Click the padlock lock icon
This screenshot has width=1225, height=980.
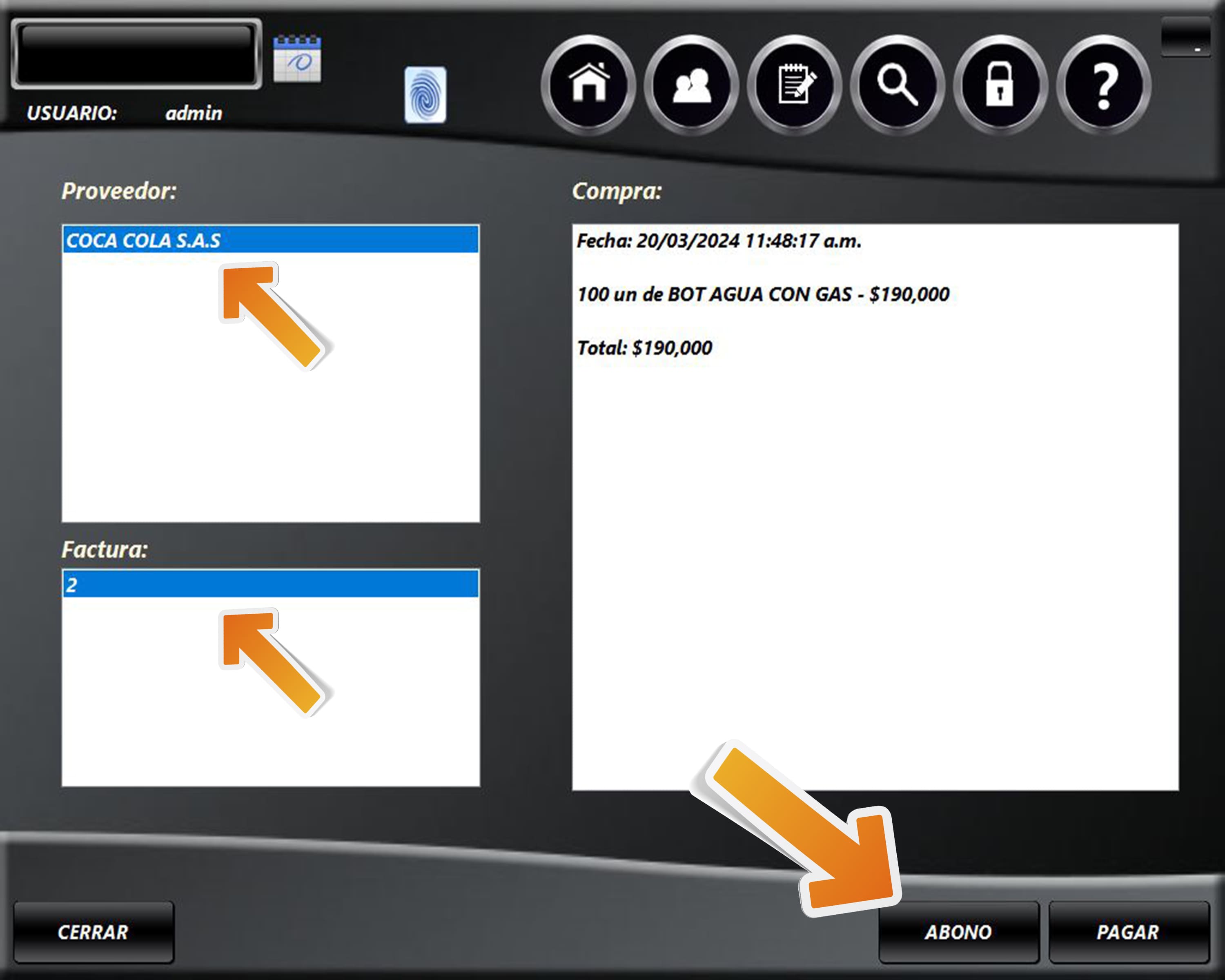1000,84
